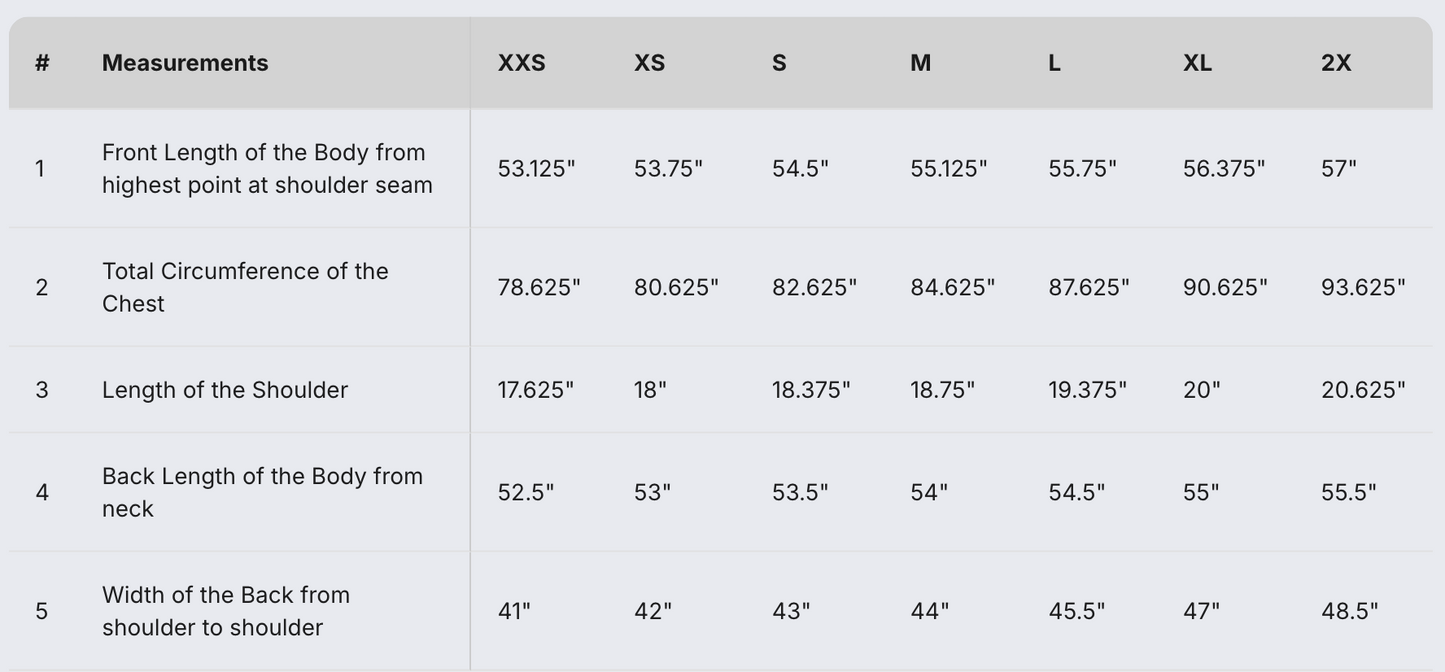Select the 52.5" back length cell
Image resolution: width=1445 pixels, height=672 pixels.
coord(526,492)
